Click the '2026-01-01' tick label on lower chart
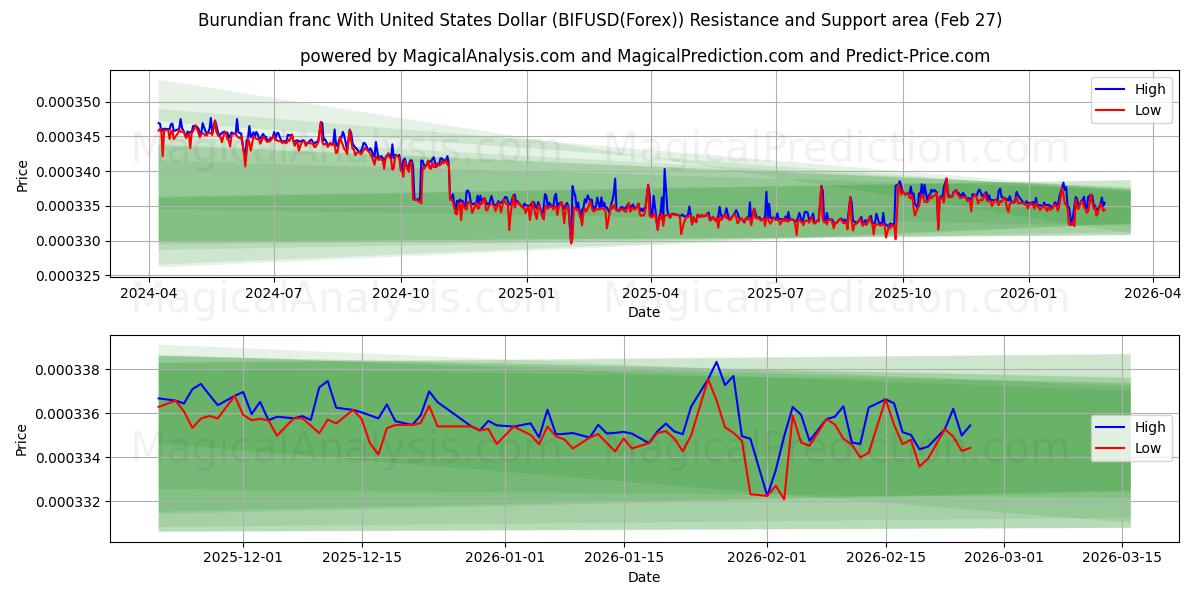The width and height of the screenshot is (1200, 600). pyautogui.click(x=504, y=559)
